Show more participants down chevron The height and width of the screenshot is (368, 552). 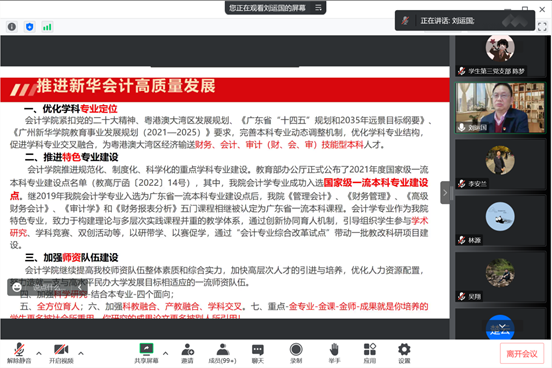(502, 326)
